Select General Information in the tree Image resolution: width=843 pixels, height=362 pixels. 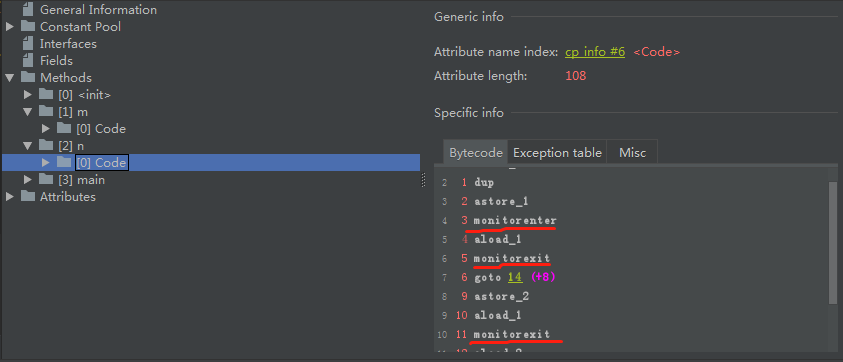(x=98, y=10)
